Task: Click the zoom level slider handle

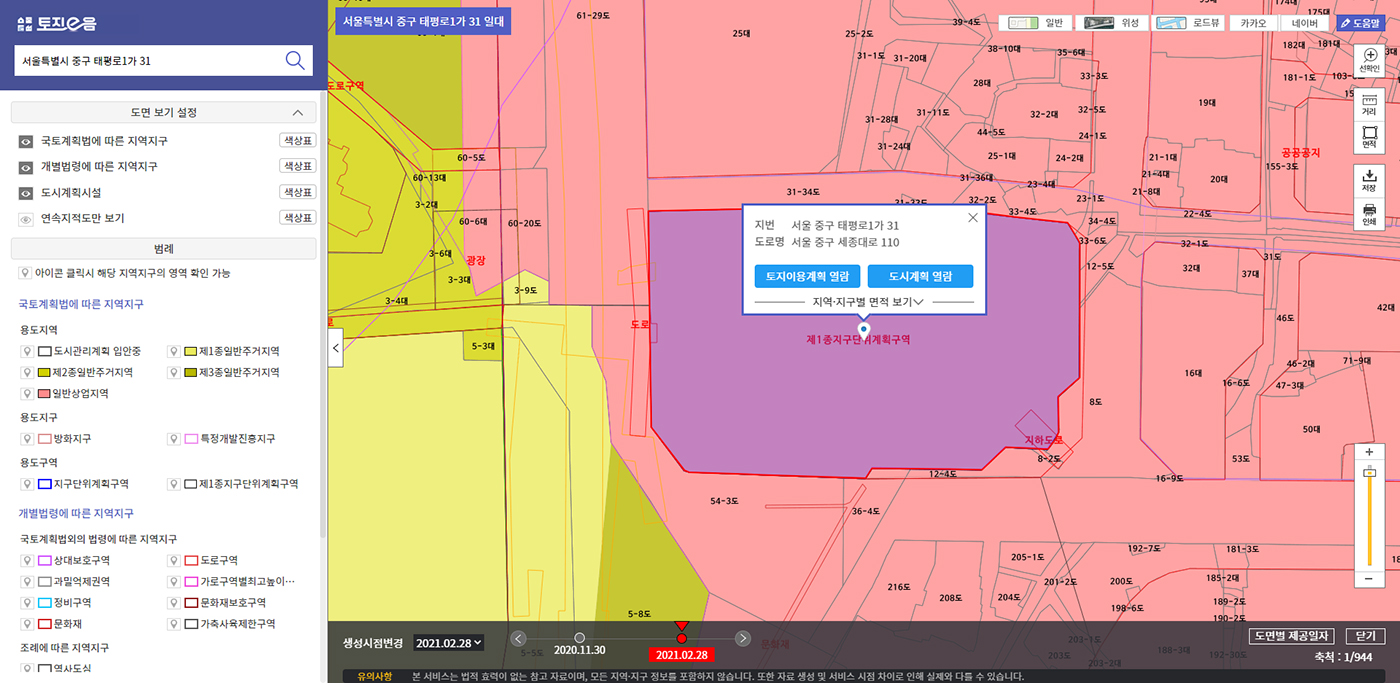Action: click(x=1369, y=473)
